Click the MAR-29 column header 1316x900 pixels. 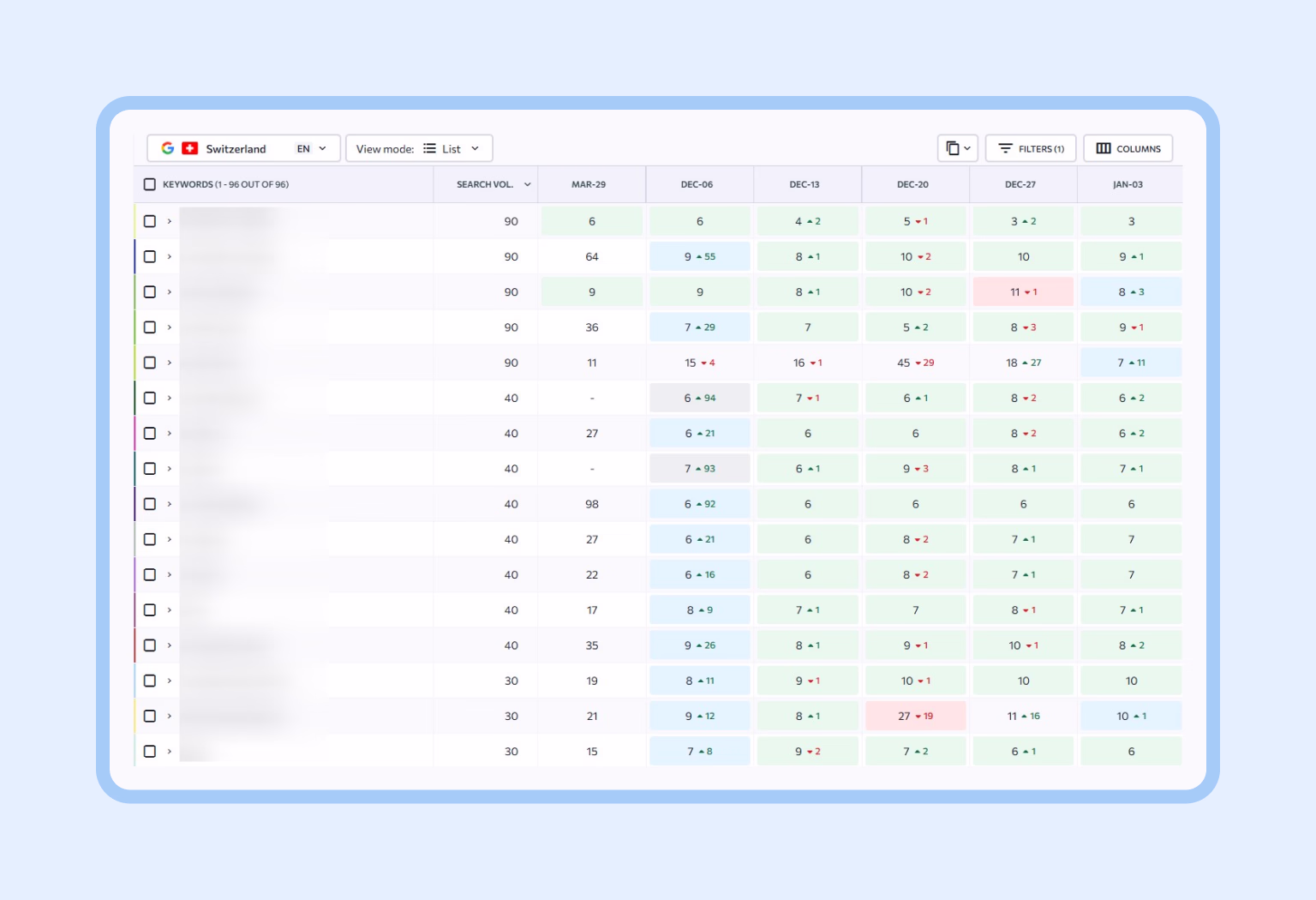click(x=589, y=184)
